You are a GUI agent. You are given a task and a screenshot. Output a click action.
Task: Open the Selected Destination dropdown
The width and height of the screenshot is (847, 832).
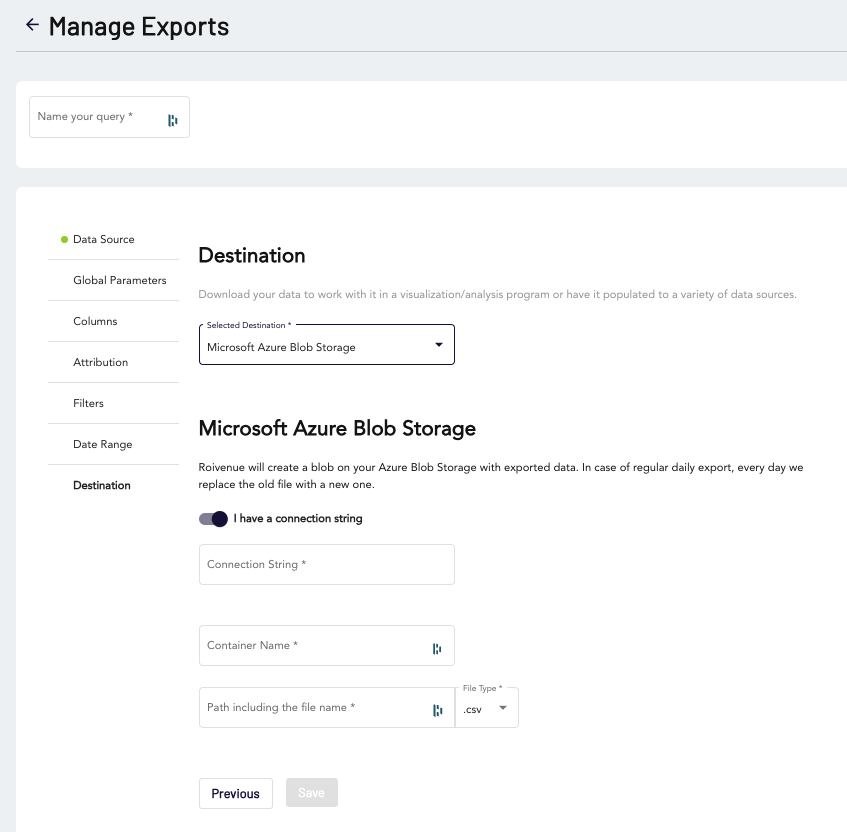click(x=326, y=345)
